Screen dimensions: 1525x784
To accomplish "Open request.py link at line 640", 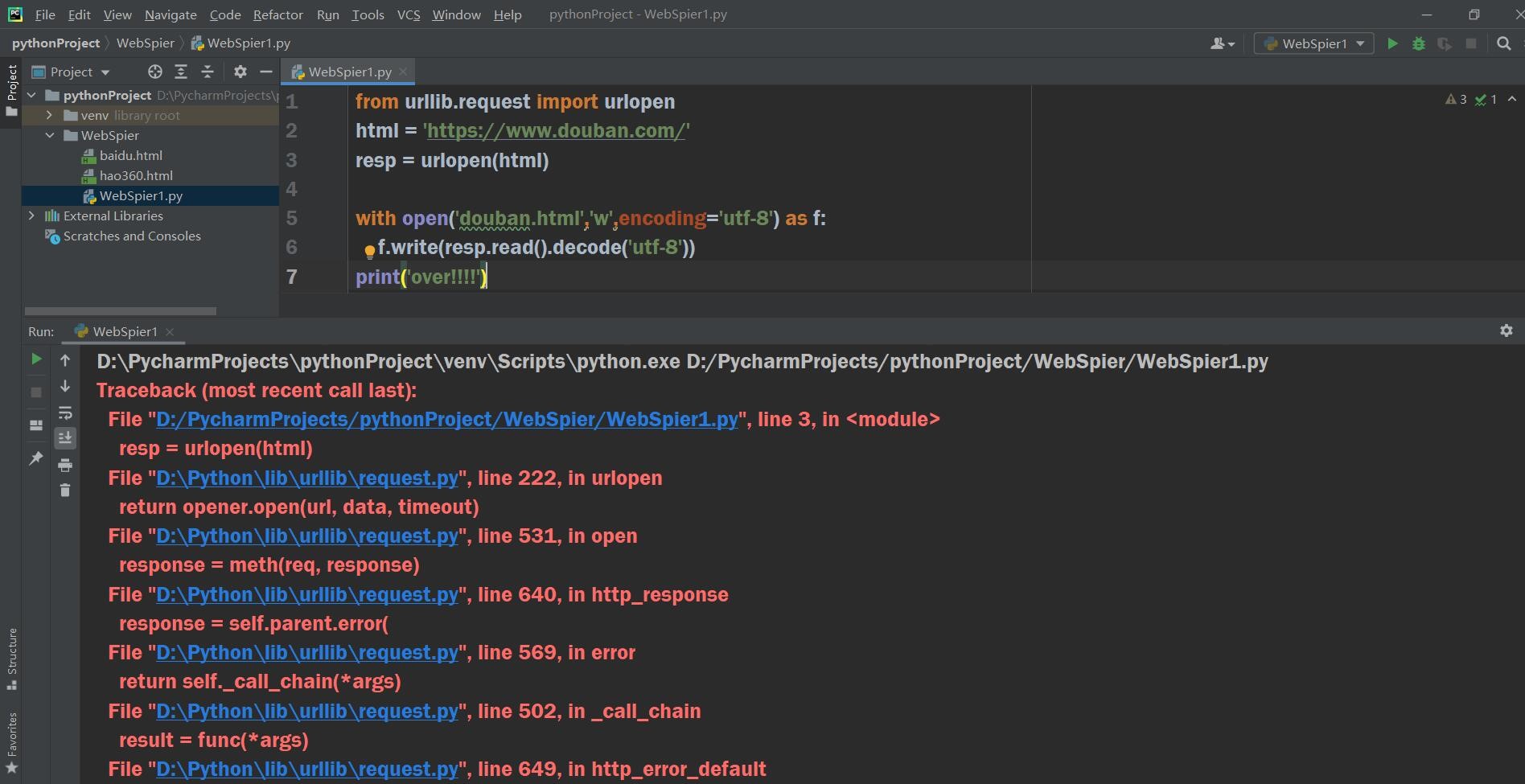I will pos(307,594).
